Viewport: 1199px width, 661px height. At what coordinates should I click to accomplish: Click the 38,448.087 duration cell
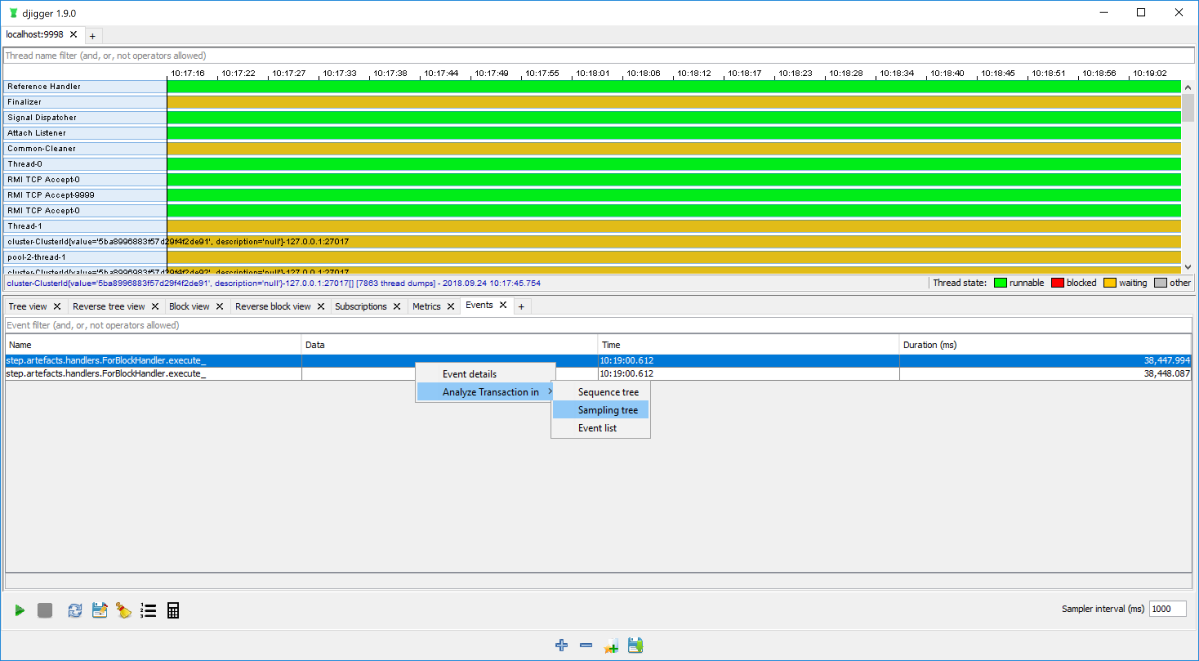(x=1045, y=374)
